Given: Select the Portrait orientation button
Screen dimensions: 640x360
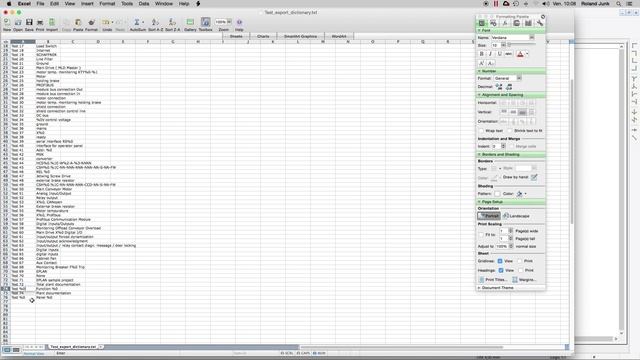Looking at the screenshot, I should pos(489,216).
